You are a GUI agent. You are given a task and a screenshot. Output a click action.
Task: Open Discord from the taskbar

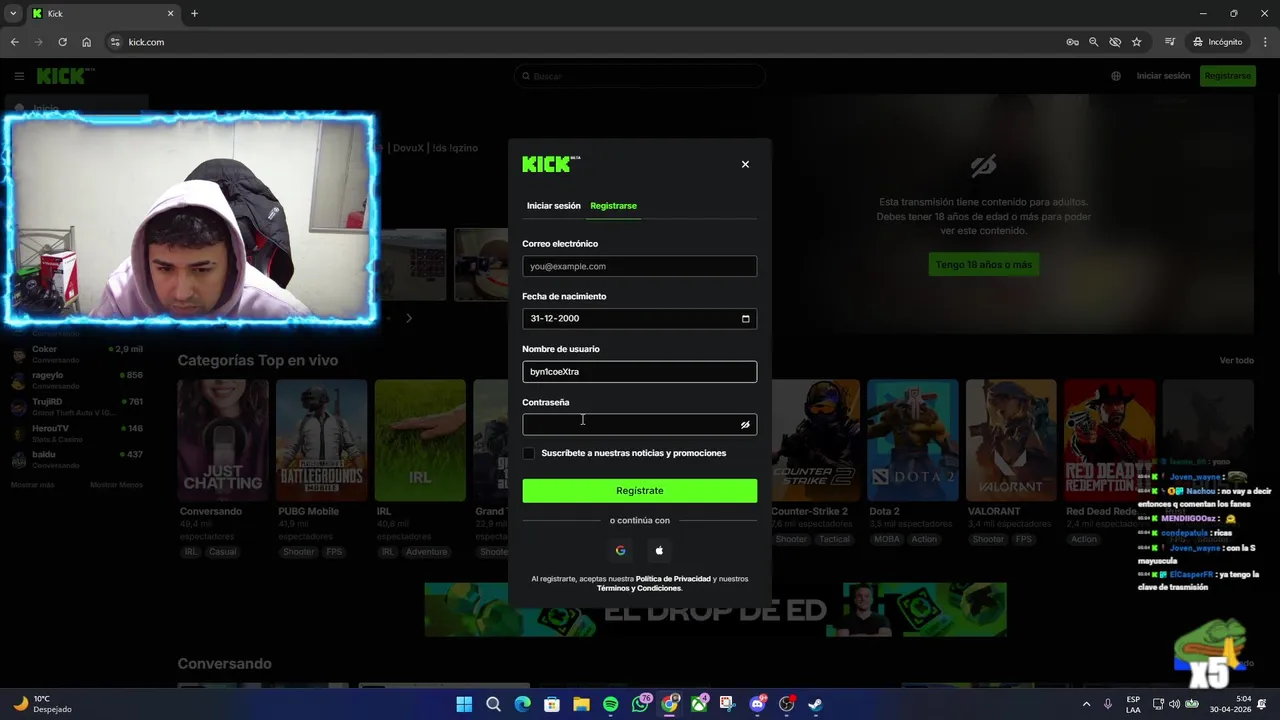[x=757, y=704]
